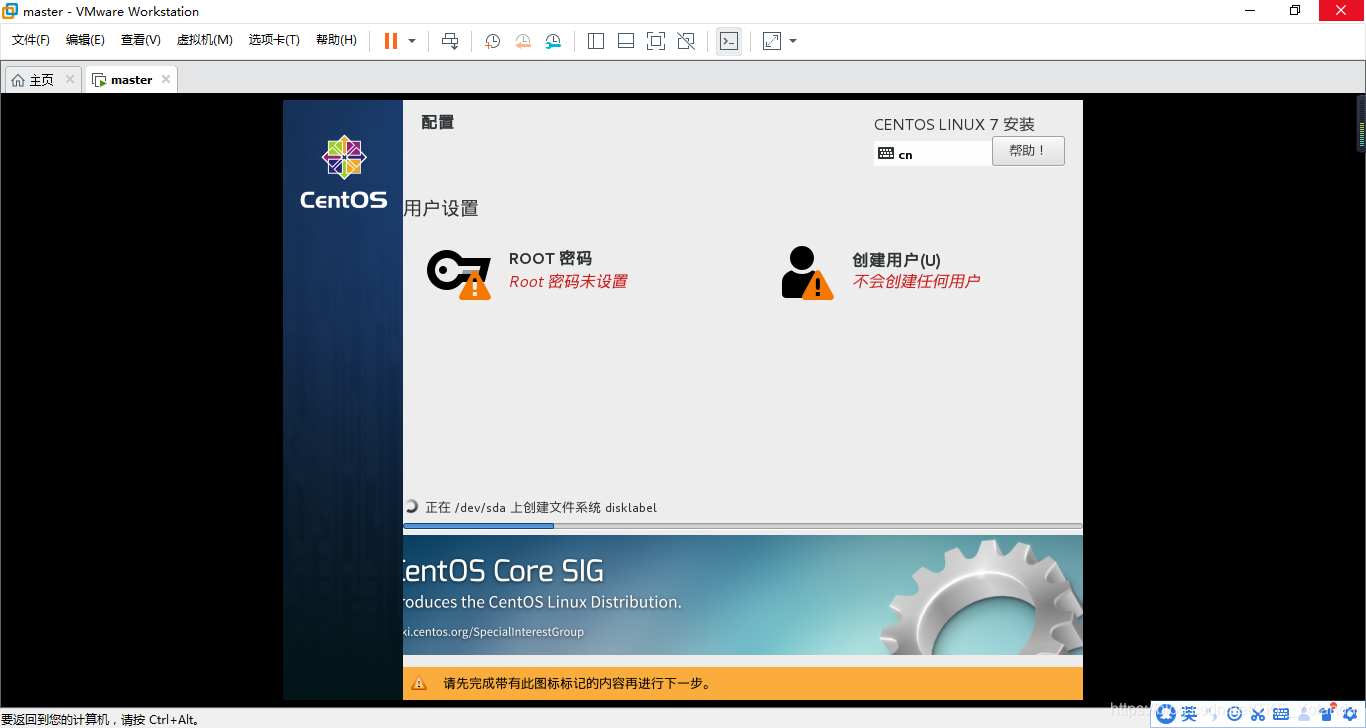The image size is (1366, 728).
Task: Toggle the library sidebar panel icon
Action: tap(596, 41)
